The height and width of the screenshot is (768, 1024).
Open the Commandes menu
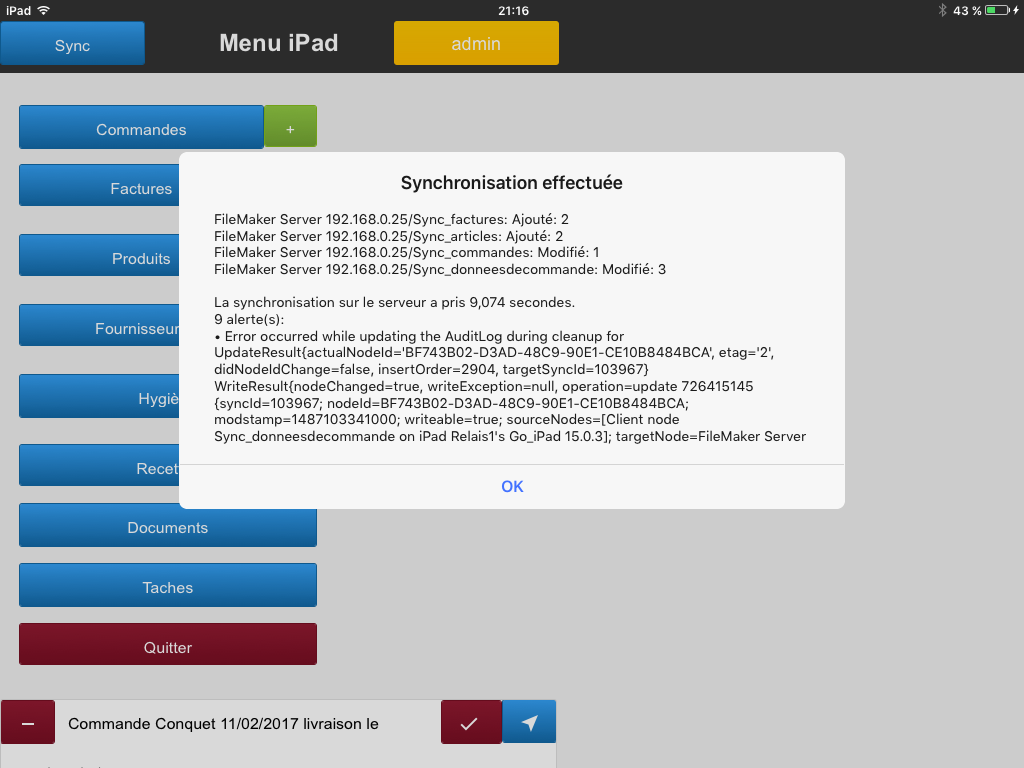click(141, 127)
